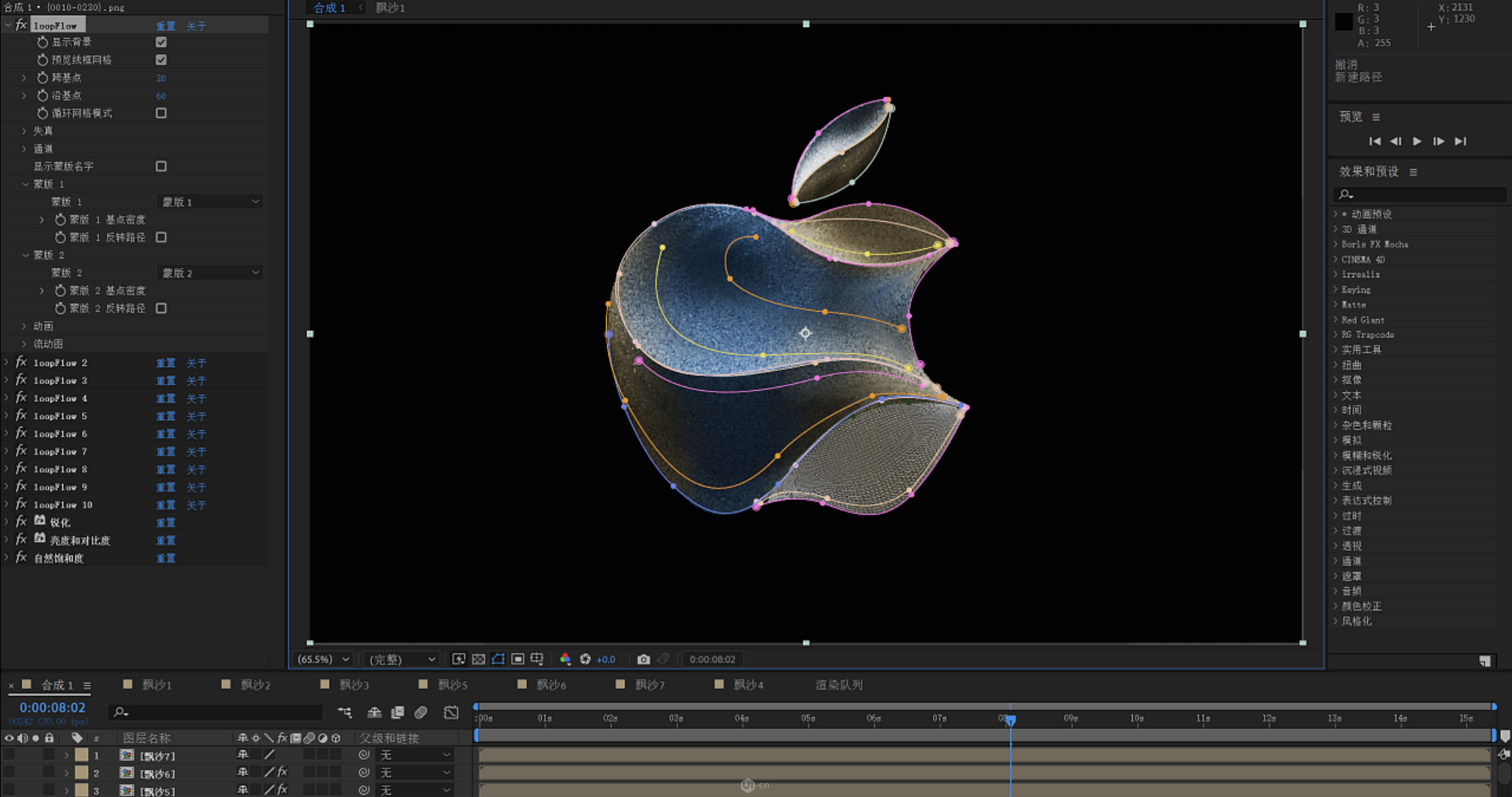Viewport: 1512px width, 797px height.
Task: Open the Graph Editor icon in timeline
Action: (x=451, y=712)
